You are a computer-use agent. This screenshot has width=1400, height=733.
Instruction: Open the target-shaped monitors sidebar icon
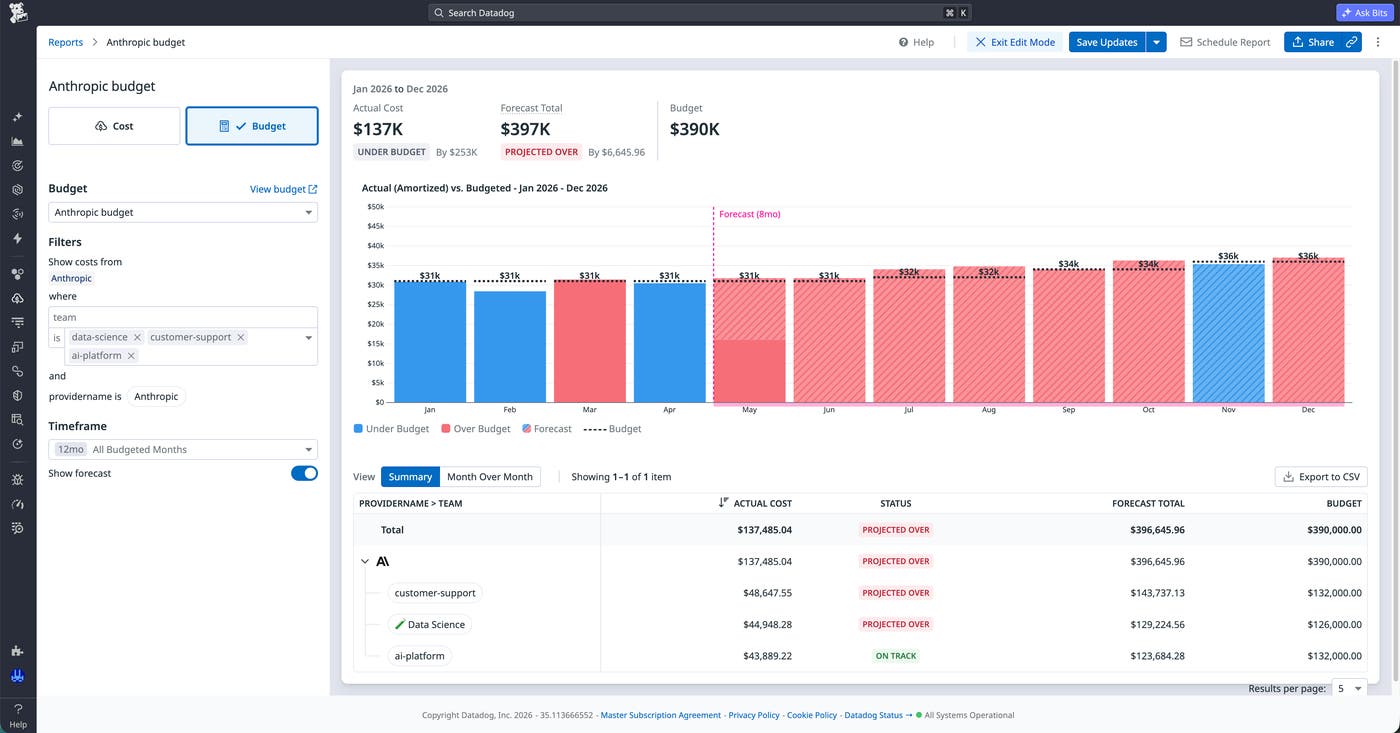(x=17, y=165)
